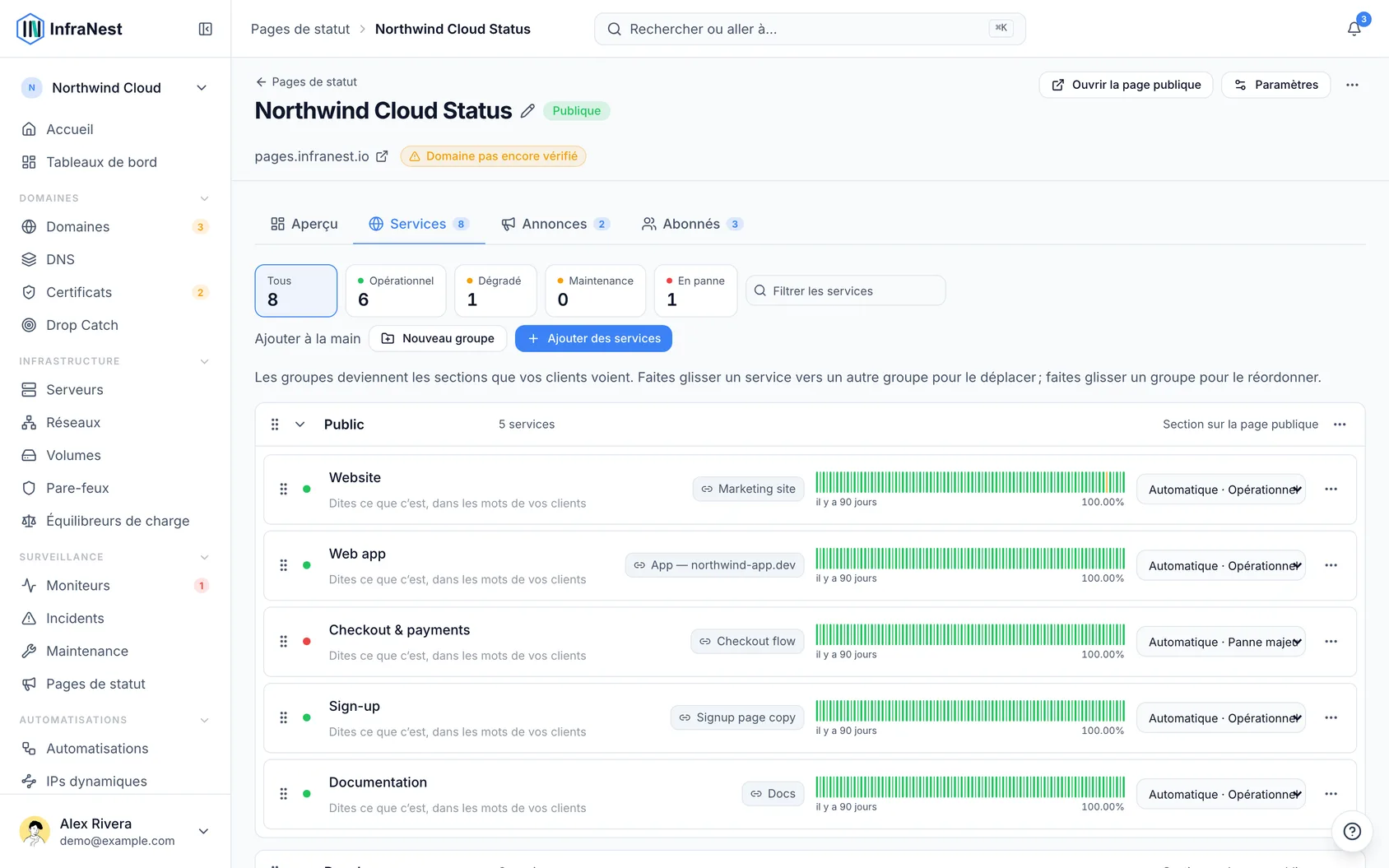Viewport: 1389px width, 868px height.
Task: Open the three-dot menu beside Paramètres
Action: pyautogui.click(x=1352, y=85)
